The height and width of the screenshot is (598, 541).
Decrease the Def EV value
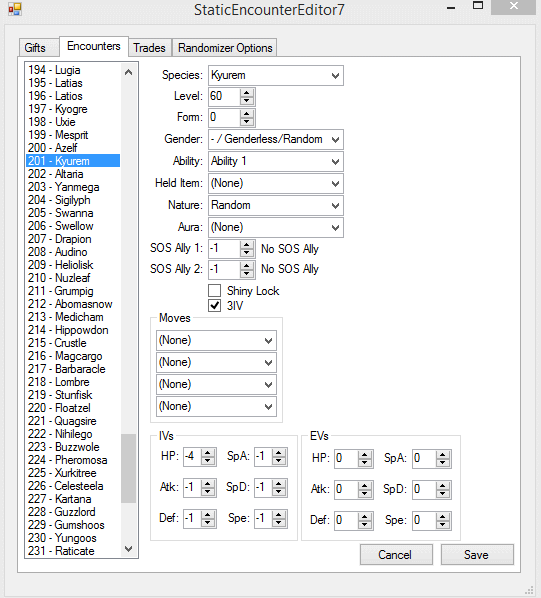(x=365, y=525)
